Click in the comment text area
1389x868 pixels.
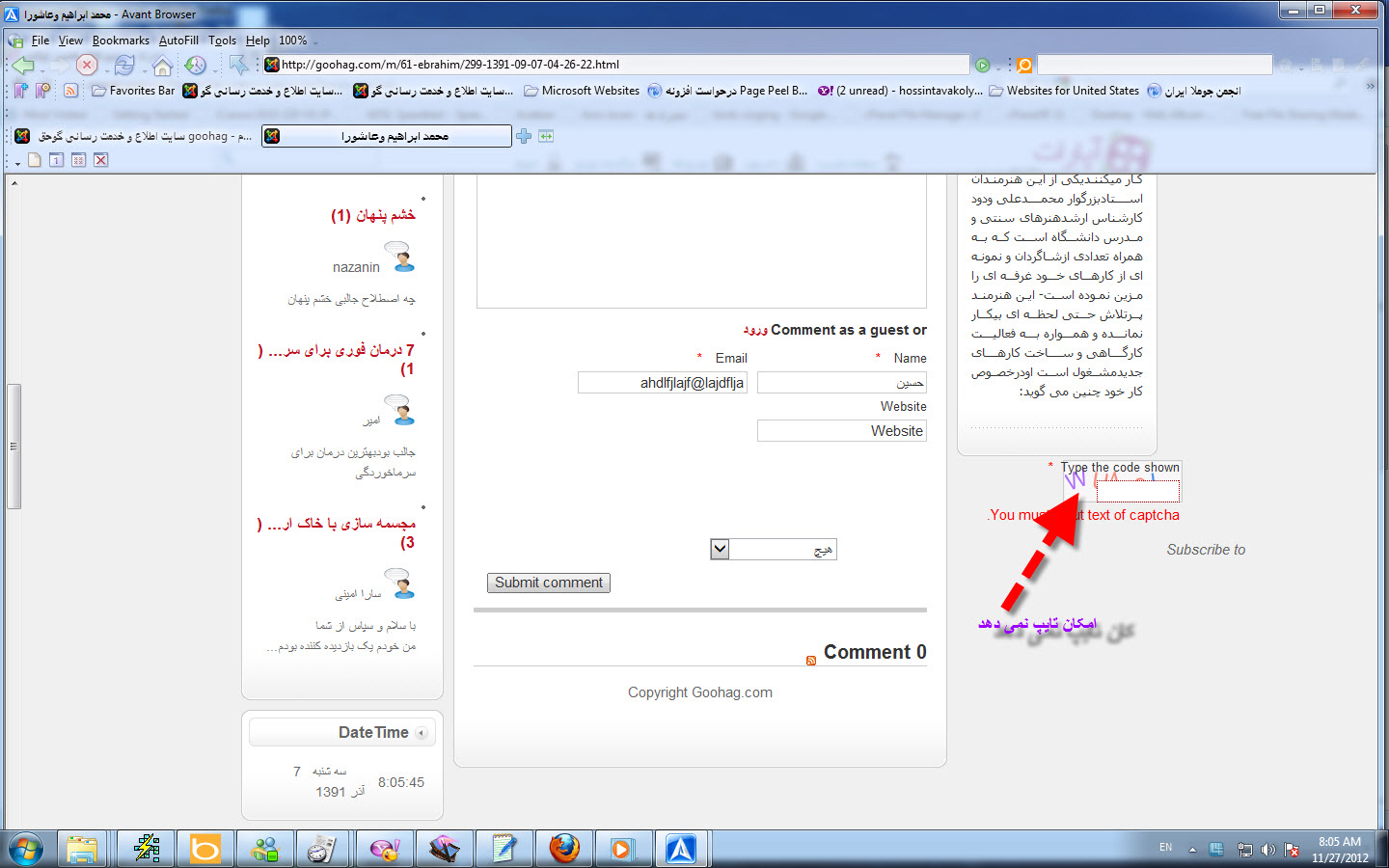701,241
